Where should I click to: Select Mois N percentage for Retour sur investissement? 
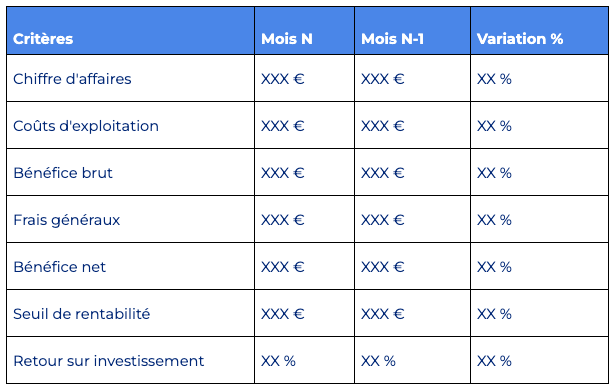[304, 360]
